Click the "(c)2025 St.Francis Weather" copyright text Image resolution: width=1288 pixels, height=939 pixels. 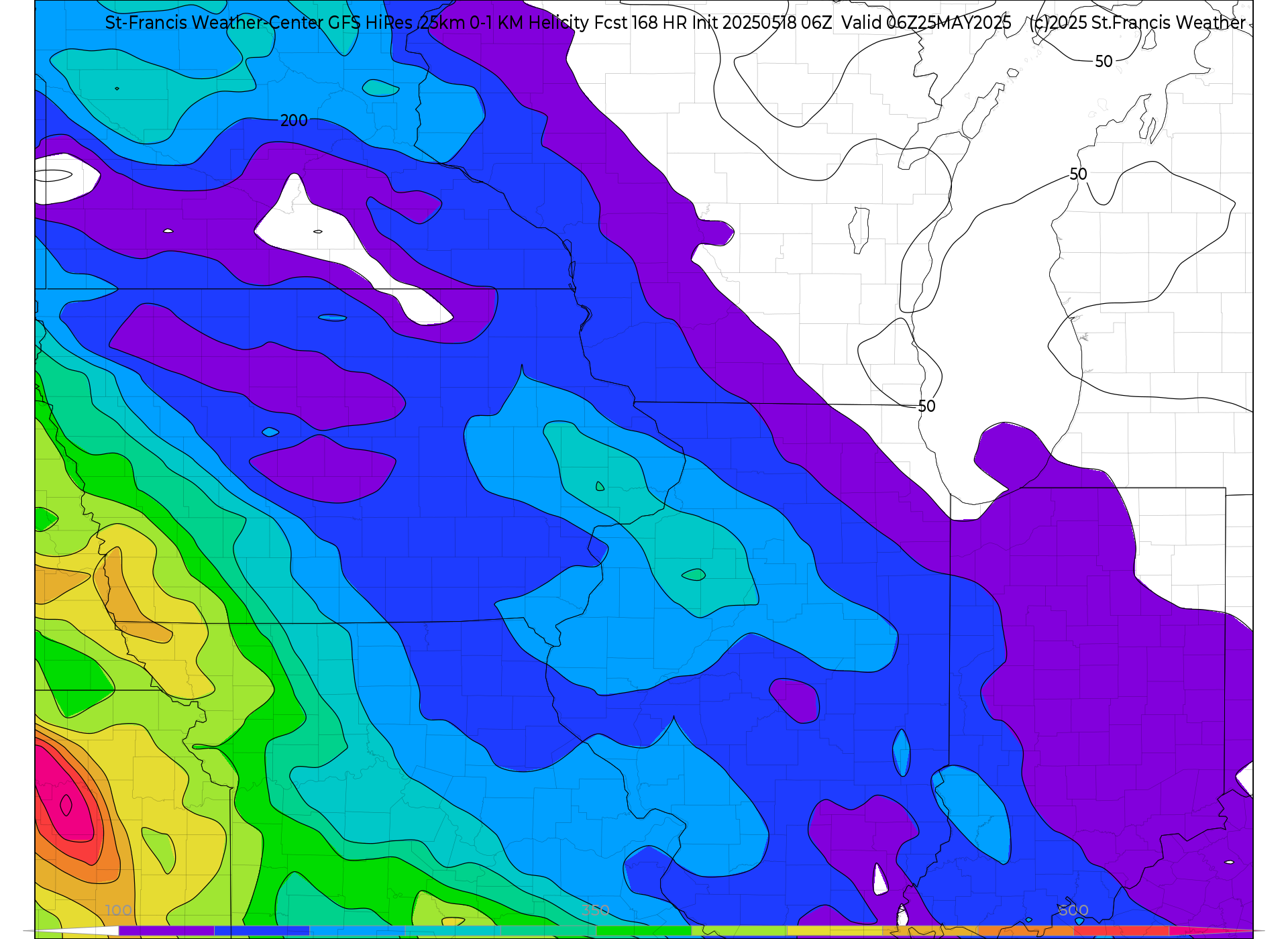point(1138,23)
